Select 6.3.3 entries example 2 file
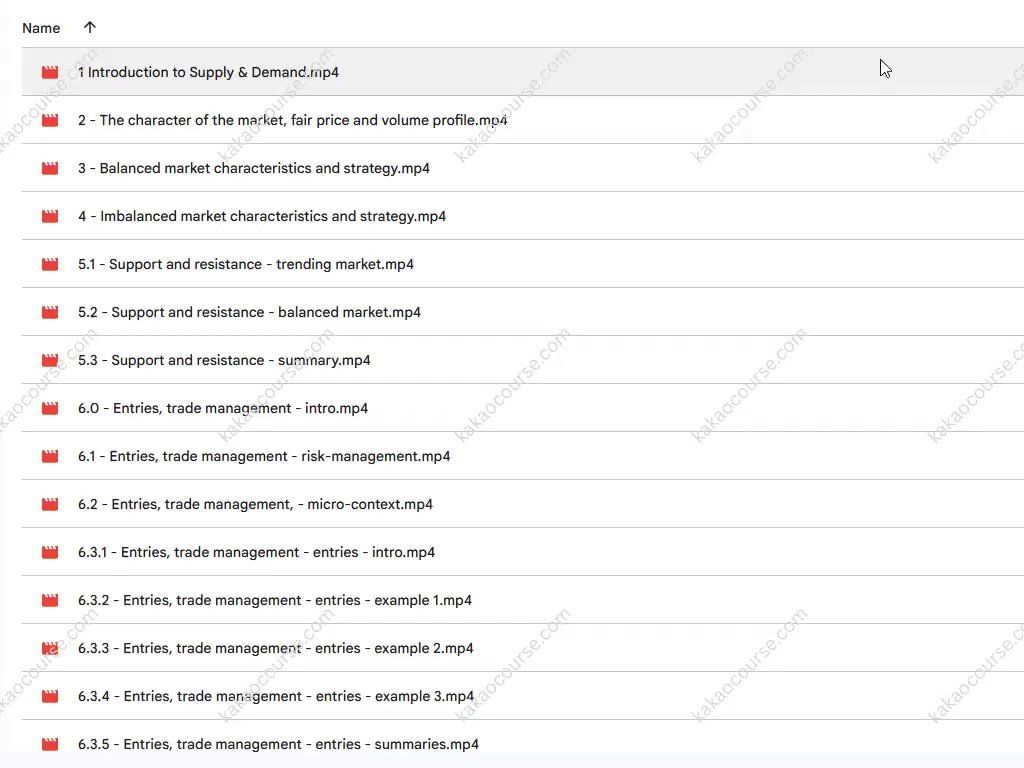This screenshot has height=768, width=1024. 275,648
